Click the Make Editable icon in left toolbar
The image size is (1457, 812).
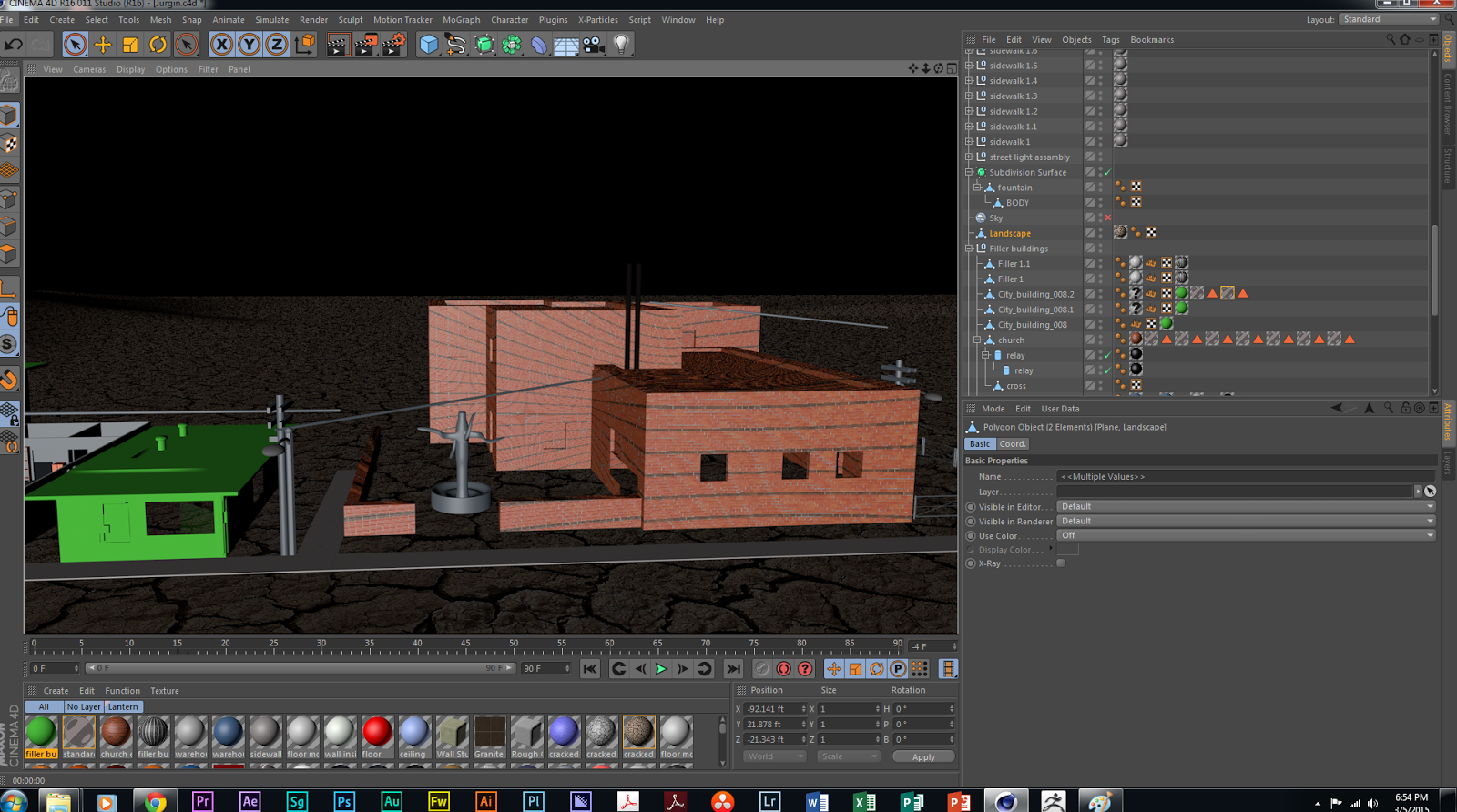pyautogui.click(x=9, y=82)
